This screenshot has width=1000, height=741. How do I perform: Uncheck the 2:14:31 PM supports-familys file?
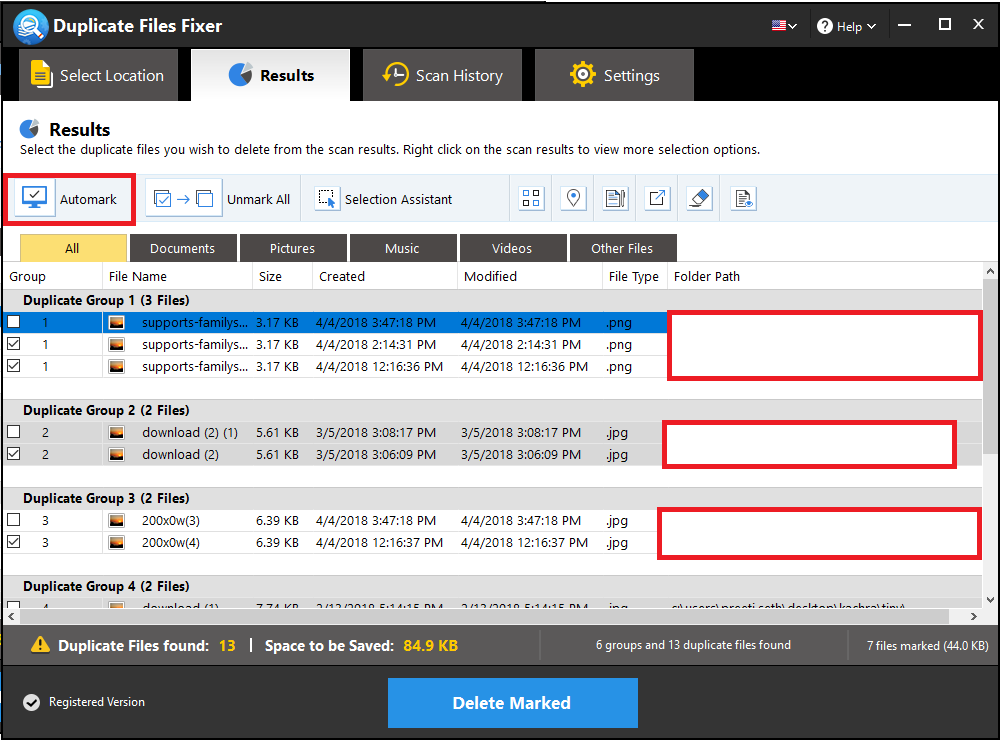pos(13,344)
